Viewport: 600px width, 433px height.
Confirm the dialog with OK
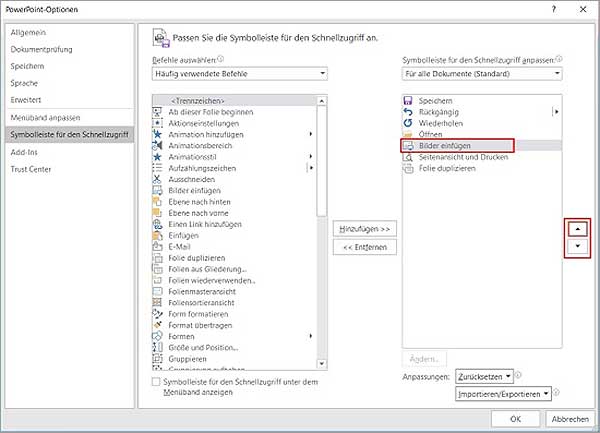click(x=515, y=419)
